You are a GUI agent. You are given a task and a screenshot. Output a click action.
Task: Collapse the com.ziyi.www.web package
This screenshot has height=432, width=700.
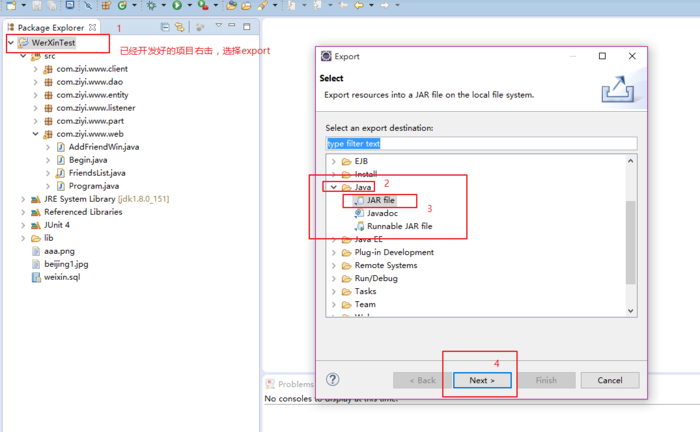35,134
